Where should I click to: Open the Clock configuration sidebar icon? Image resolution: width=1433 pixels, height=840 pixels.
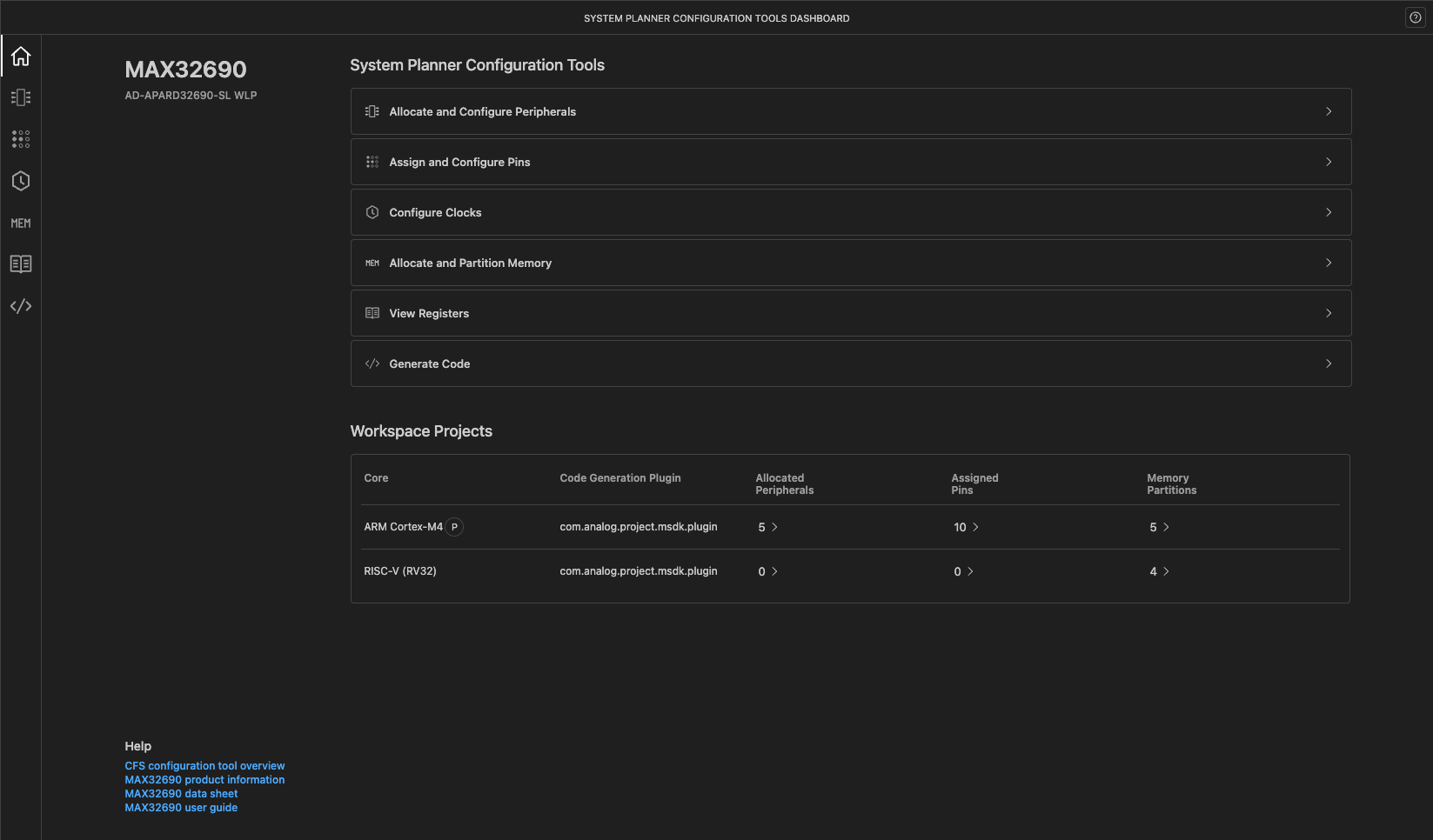(x=21, y=181)
